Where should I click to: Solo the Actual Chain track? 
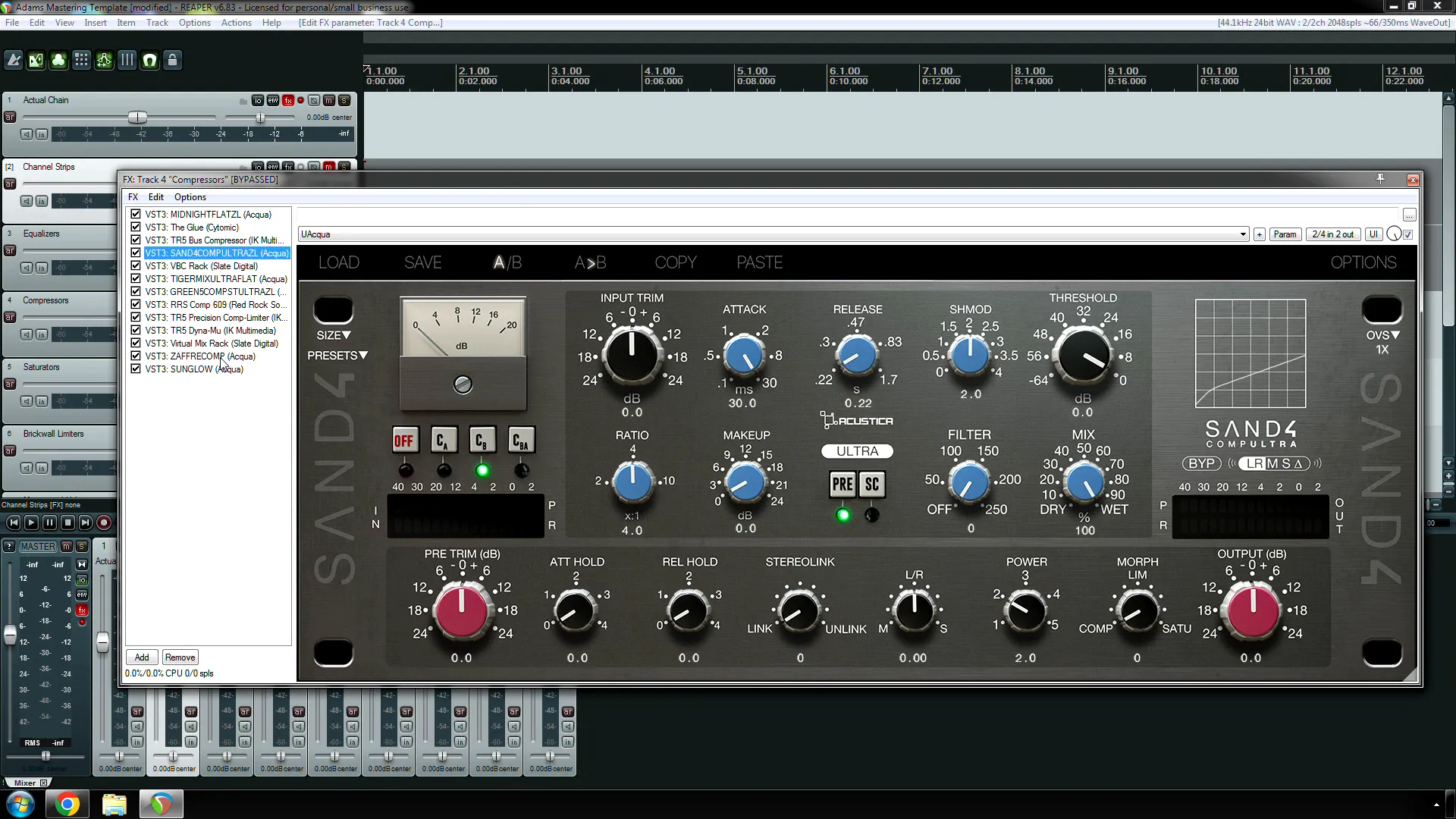[x=344, y=100]
